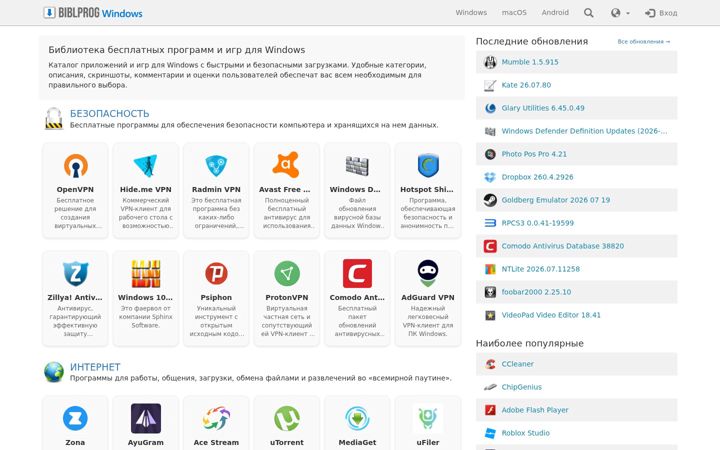Switch to the Android platform tab
Screen dimensions: 720x450
555,12
